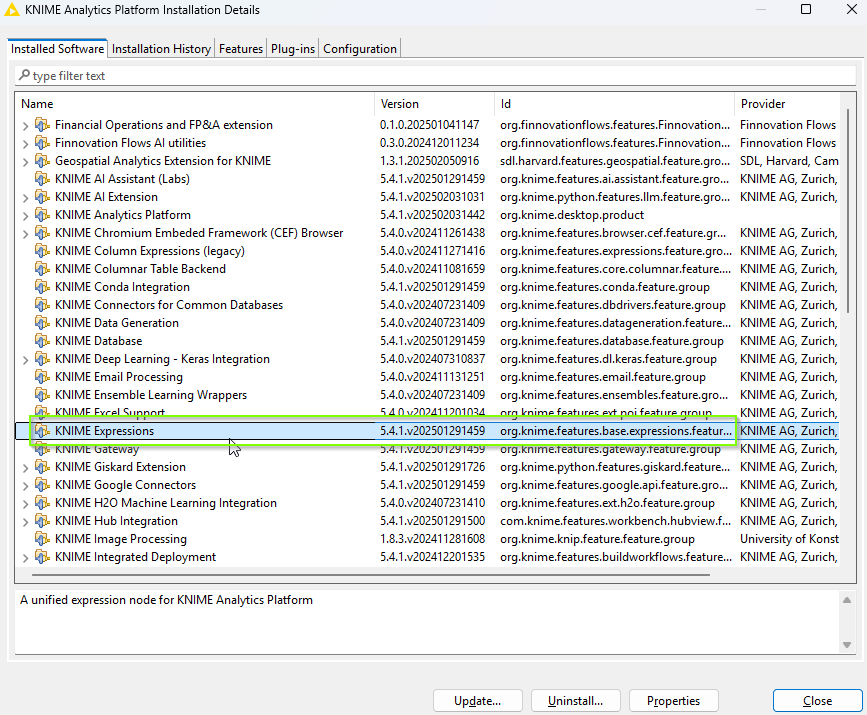This screenshot has width=867, height=715.
Task: Expand the Financial Operations and FP&A extension row
Action: (25, 126)
